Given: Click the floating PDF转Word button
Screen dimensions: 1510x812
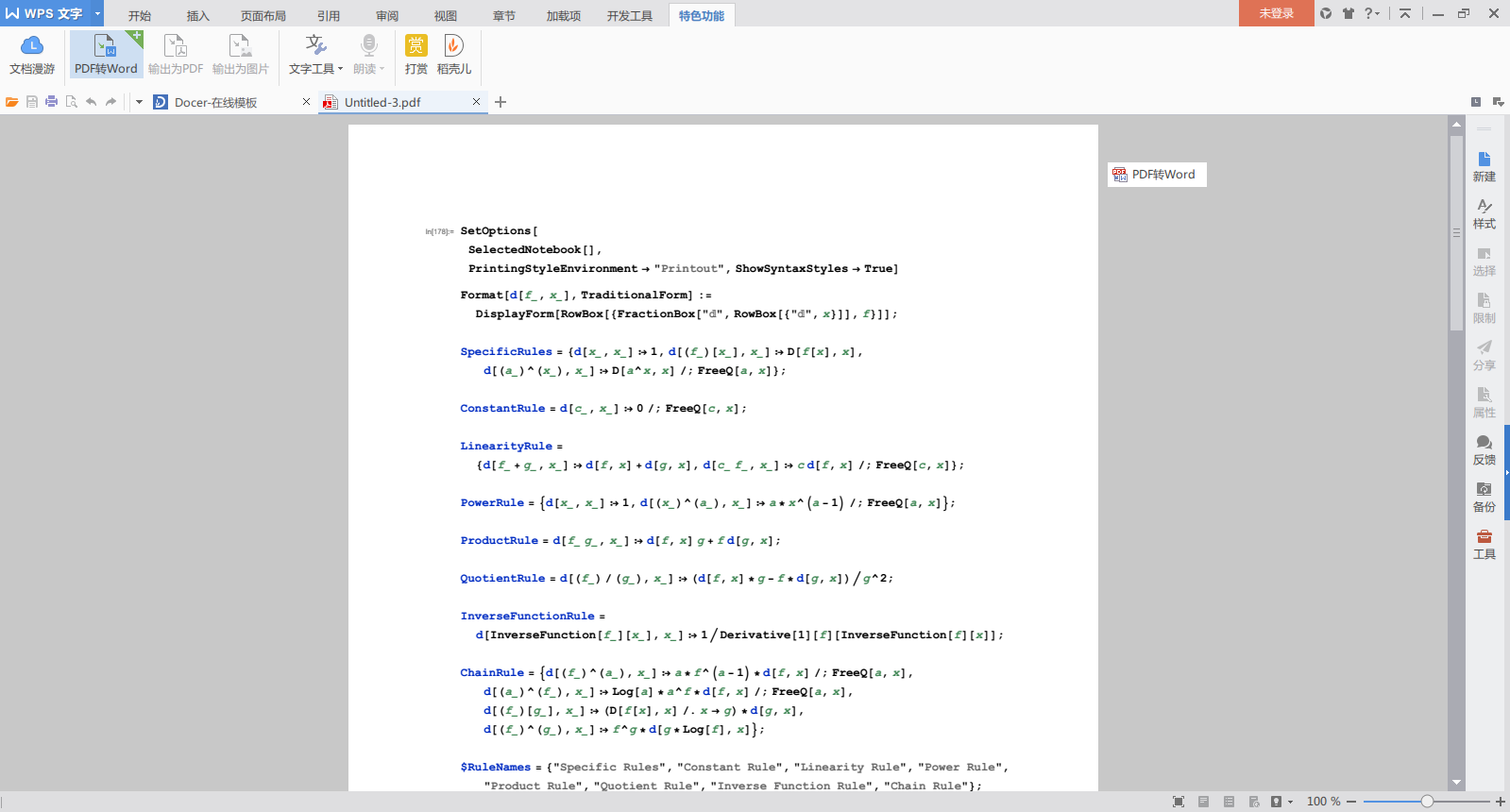Looking at the screenshot, I should pyautogui.click(x=1156, y=175).
